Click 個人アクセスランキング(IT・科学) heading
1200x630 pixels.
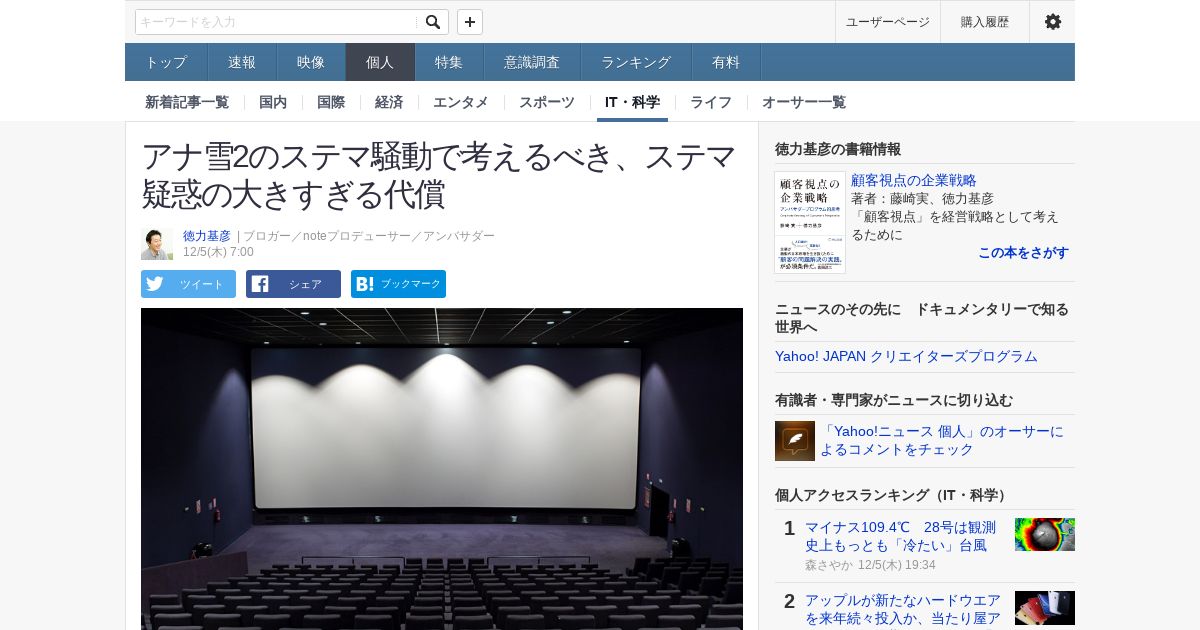pos(894,495)
